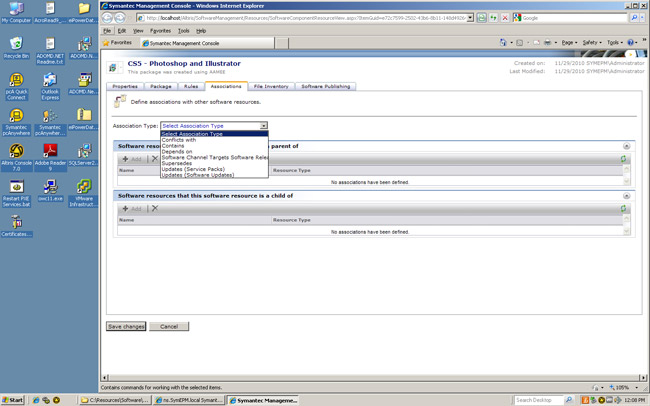The width and height of the screenshot is (650, 406).
Task: Open the SQLServer2 desktop shortcut
Action: tap(84, 155)
